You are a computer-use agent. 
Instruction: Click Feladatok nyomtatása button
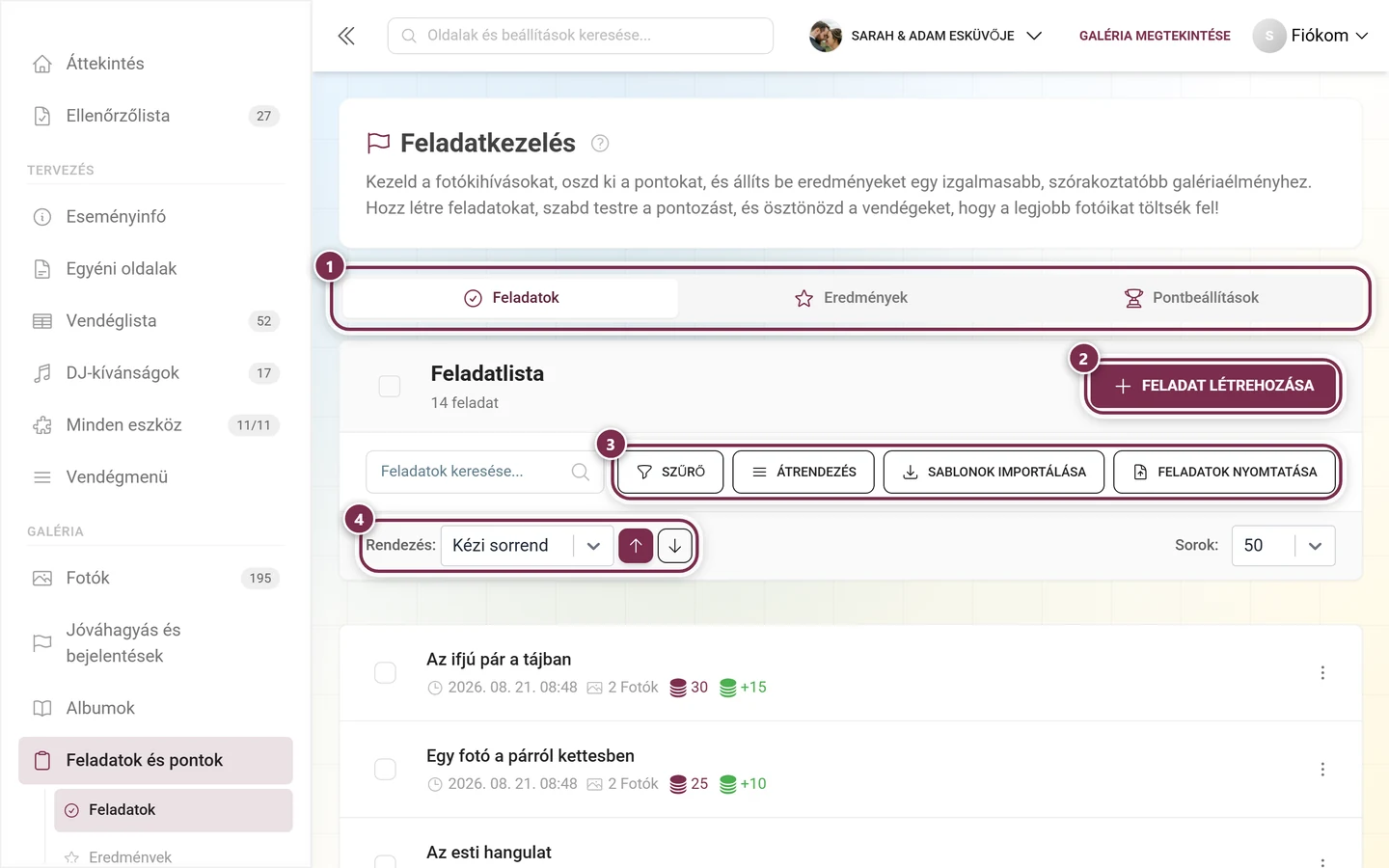[1224, 473]
